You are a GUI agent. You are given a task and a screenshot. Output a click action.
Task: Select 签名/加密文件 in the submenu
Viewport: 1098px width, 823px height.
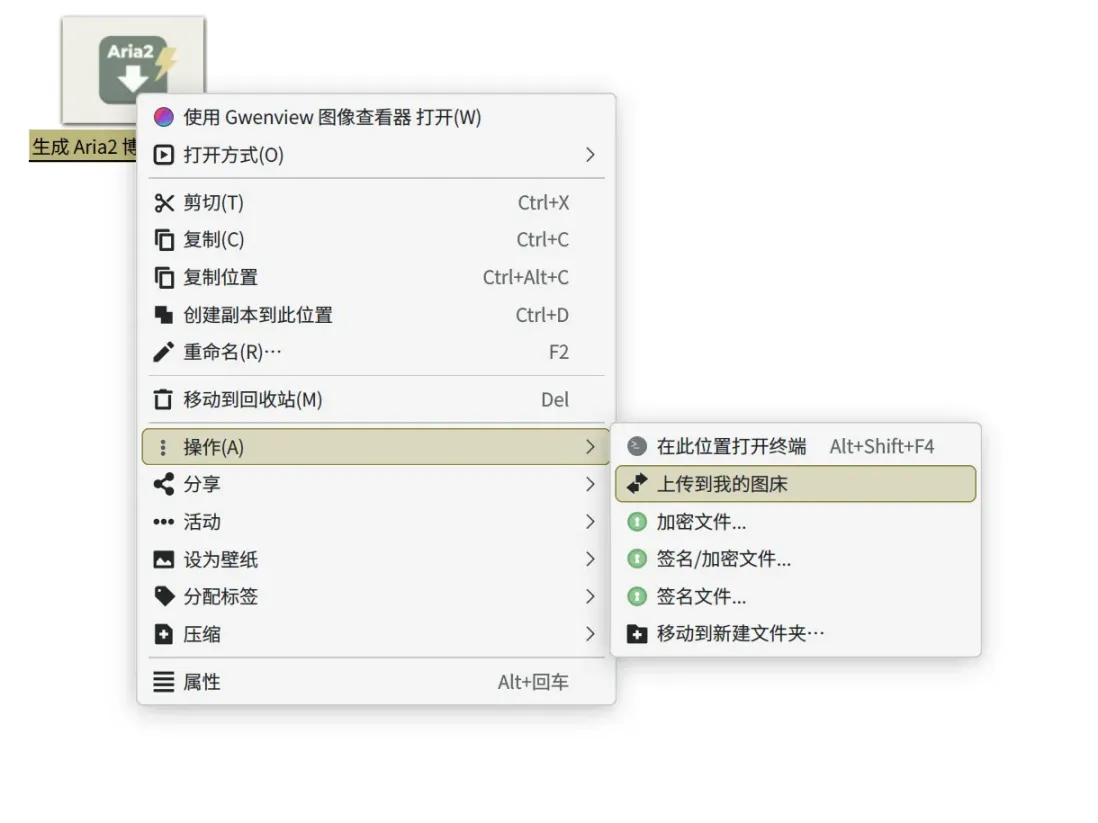click(723, 560)
